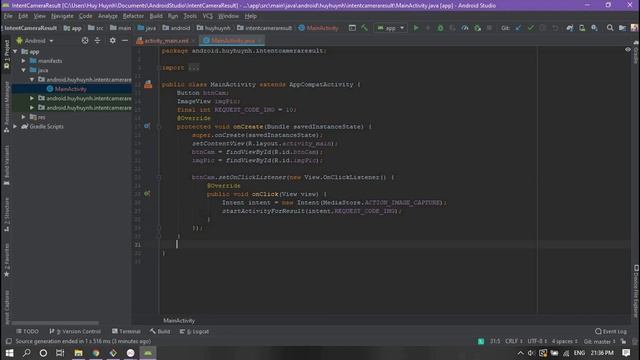Screen dimensions: 640x360
Task: Expand the manifests folder
Action: (x=24, y=60)
